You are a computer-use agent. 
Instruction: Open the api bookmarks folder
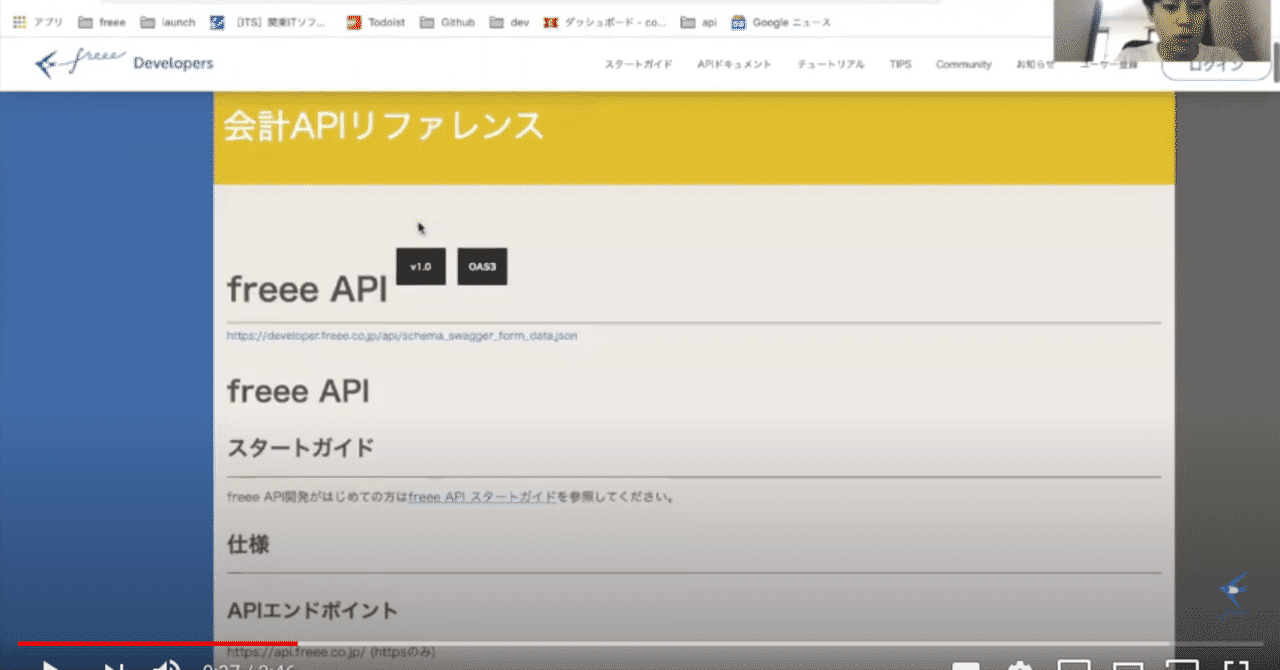698,22
